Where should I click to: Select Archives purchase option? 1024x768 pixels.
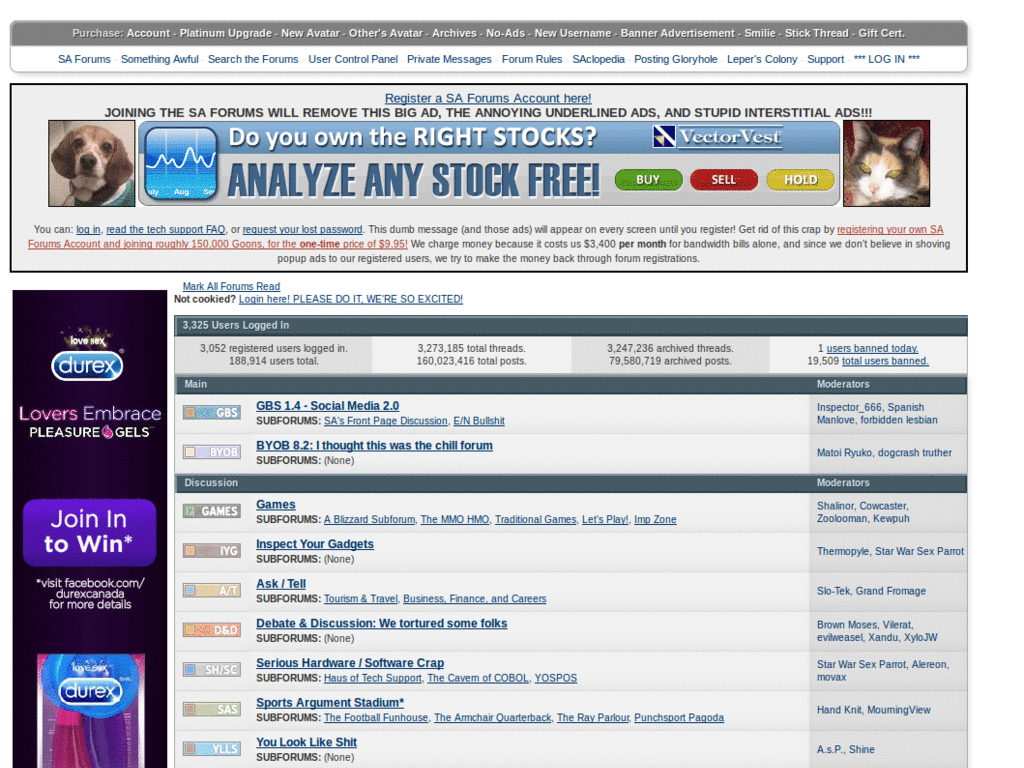[x=455, y=33]
